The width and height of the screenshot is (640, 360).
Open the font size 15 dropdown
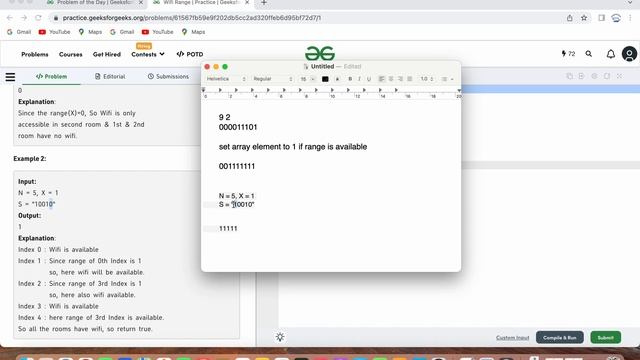pyautogui.click(x=307, y=79)
